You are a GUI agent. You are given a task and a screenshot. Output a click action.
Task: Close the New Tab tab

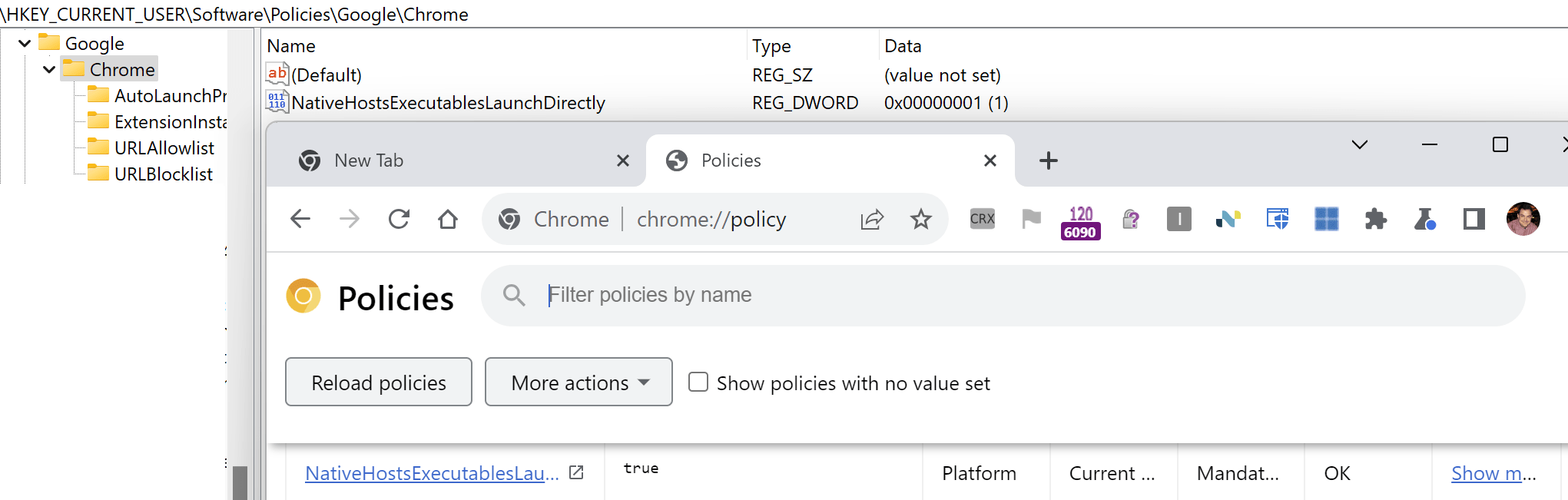click(623, 161)
